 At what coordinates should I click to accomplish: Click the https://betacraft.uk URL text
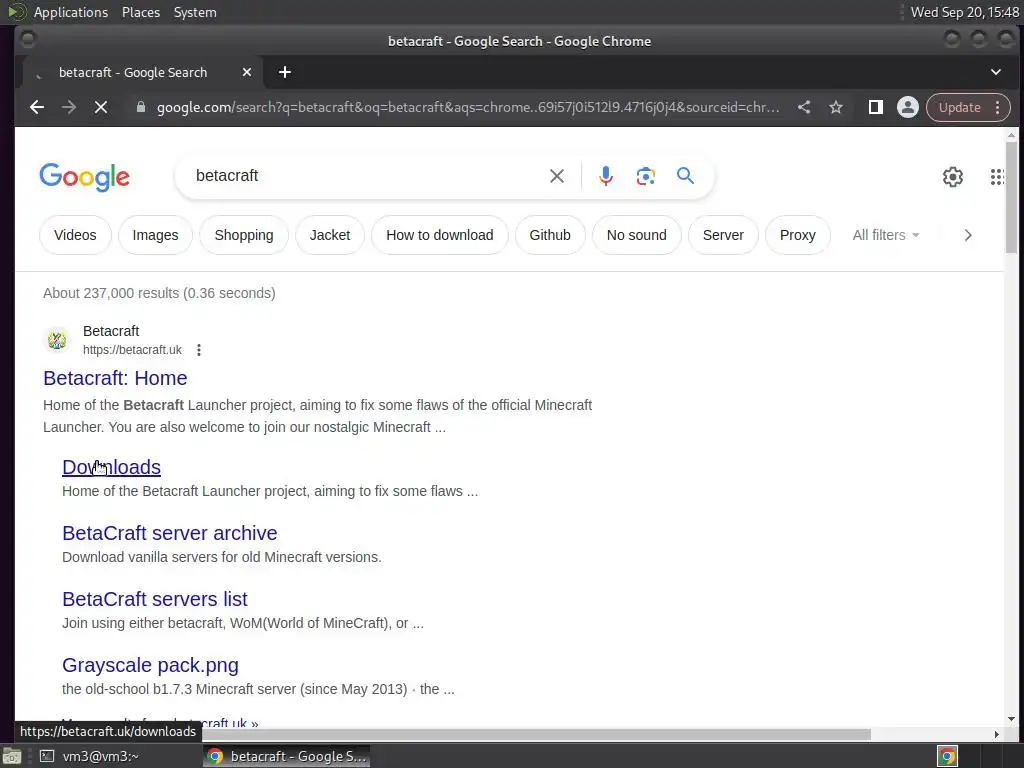point(132,350)
